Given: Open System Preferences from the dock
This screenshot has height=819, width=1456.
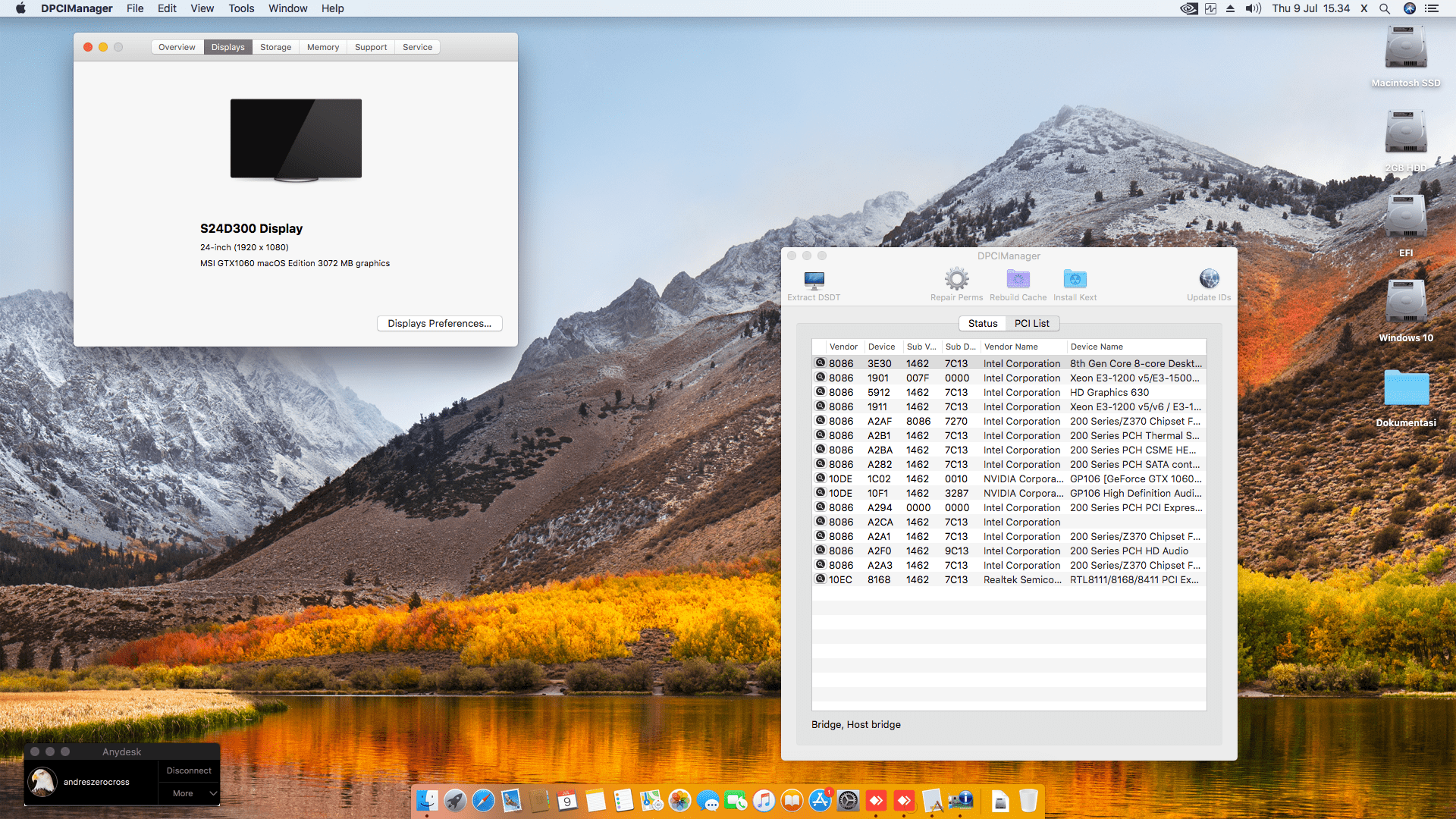Looking at the screenshot, I should click(x=848, y=800).
